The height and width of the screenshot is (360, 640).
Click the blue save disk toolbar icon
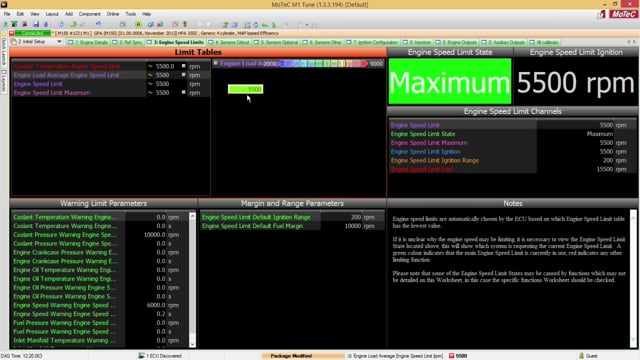(x=36, y=24)
